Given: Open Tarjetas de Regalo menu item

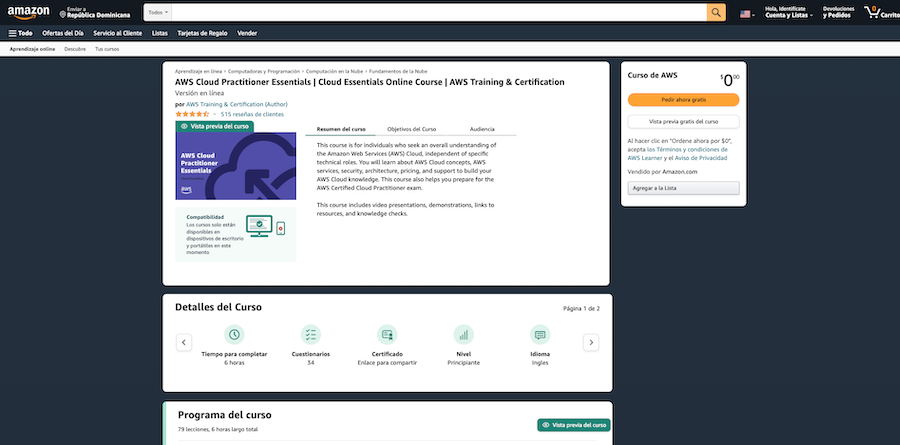Looking at the screenshot, I should [202, 33].
